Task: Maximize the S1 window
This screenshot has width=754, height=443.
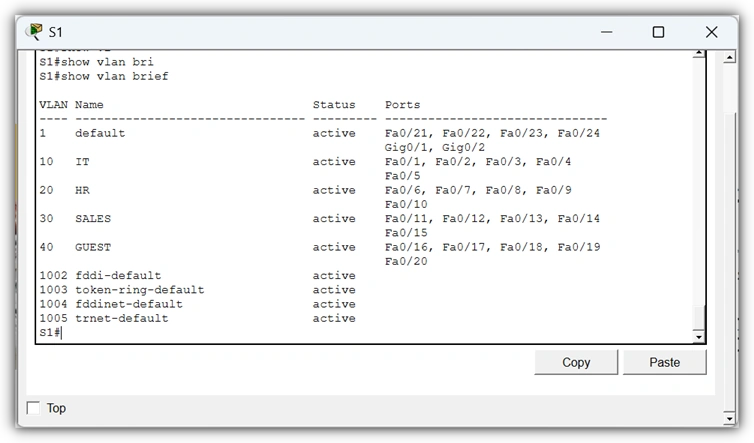Action: 658,32
